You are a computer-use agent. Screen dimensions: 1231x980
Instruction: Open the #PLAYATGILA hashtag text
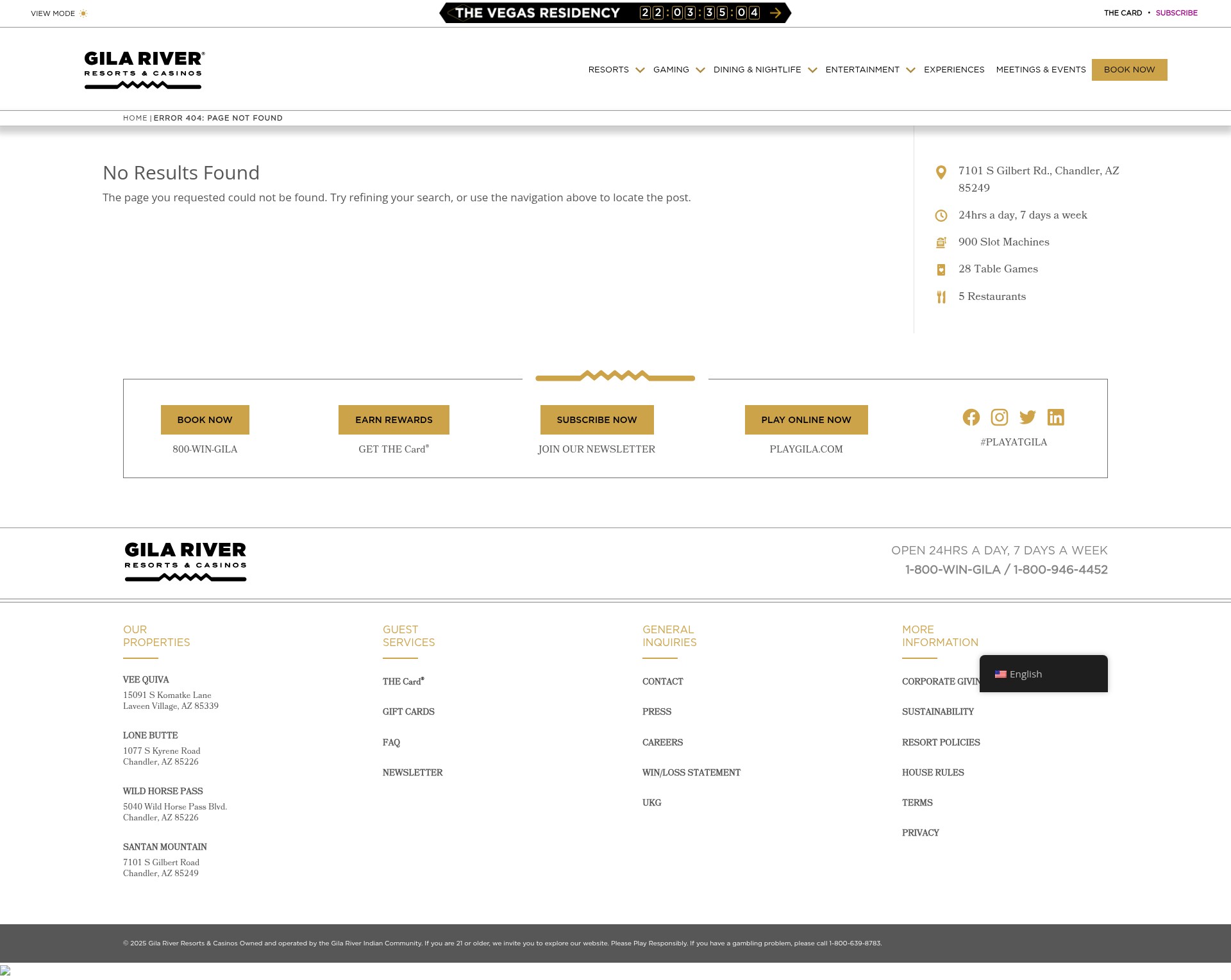pos(1014,442)
